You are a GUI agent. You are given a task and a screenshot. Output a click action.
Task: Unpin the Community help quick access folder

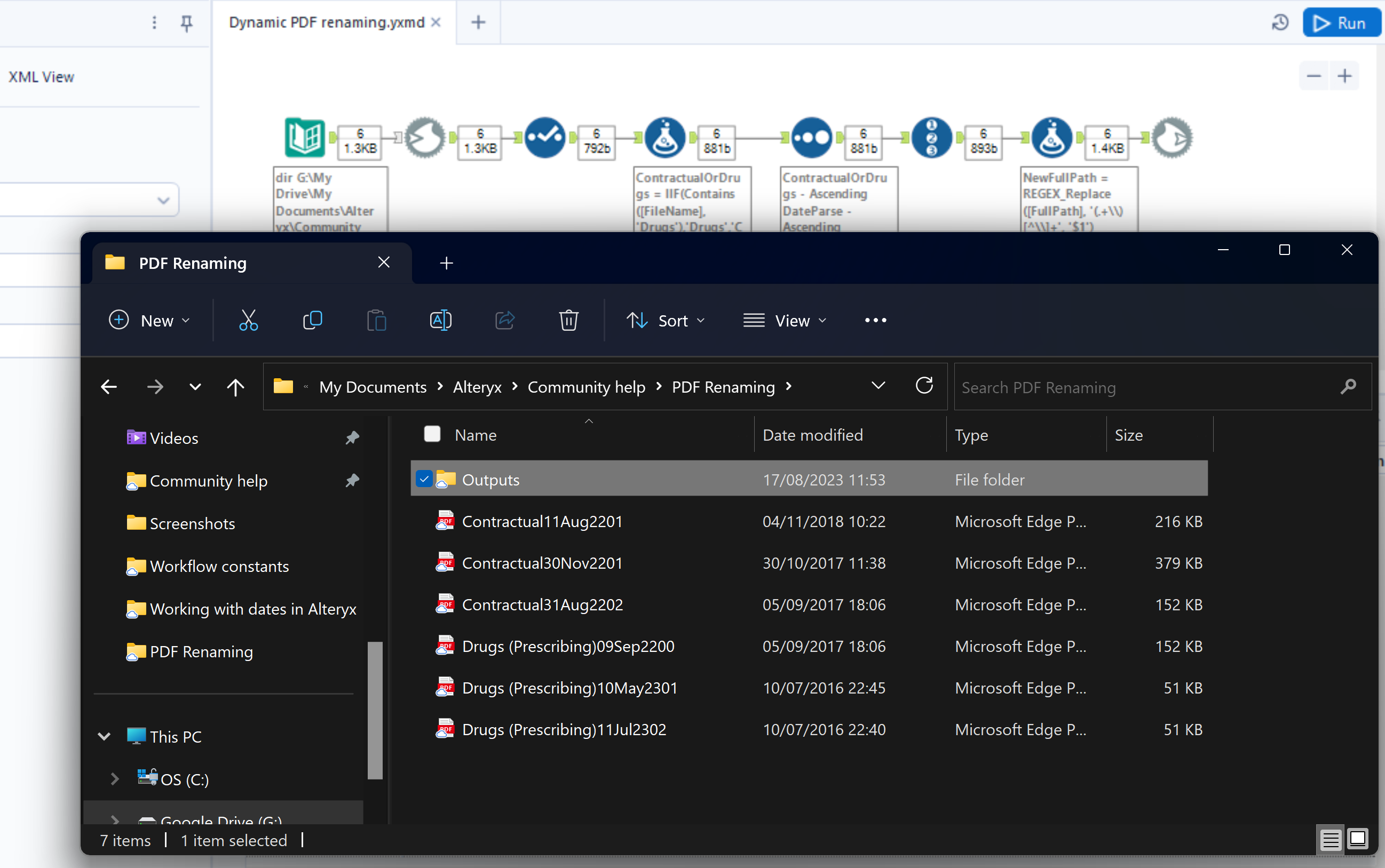(352, 481)
